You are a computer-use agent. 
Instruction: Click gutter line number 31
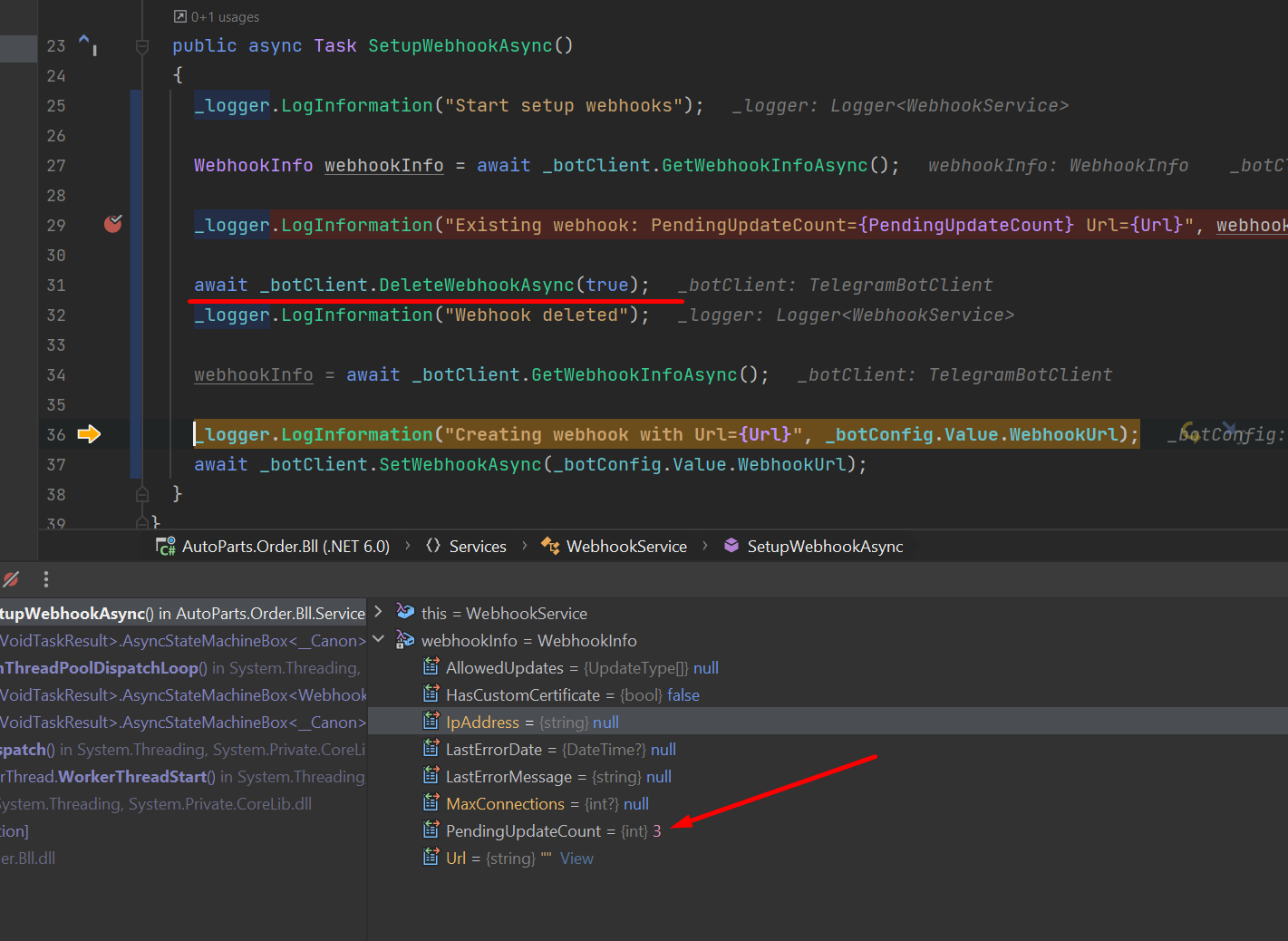pyautogui.click(x=56, y=285)
